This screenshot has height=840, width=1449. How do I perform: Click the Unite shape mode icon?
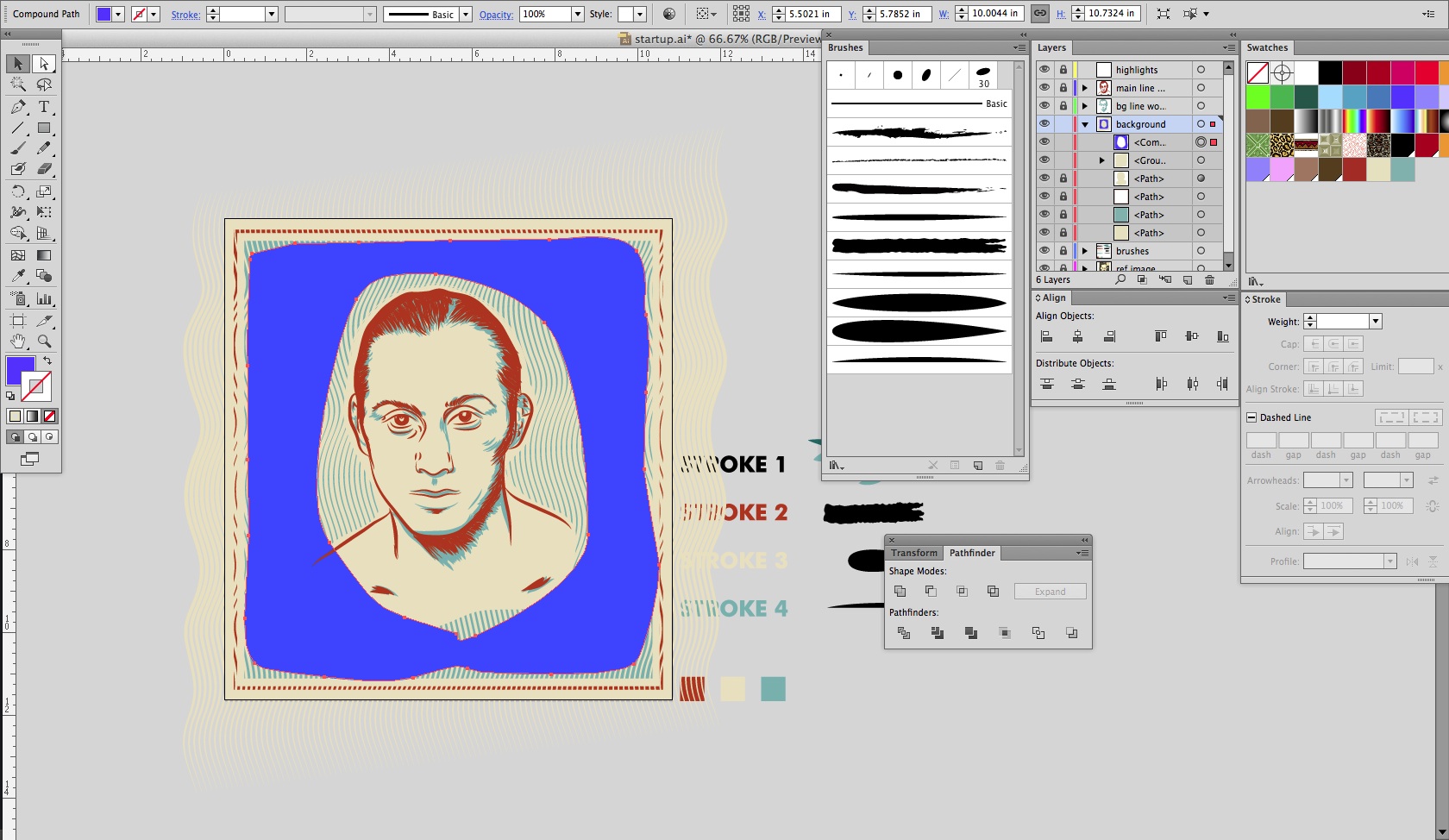coord(900,592)
